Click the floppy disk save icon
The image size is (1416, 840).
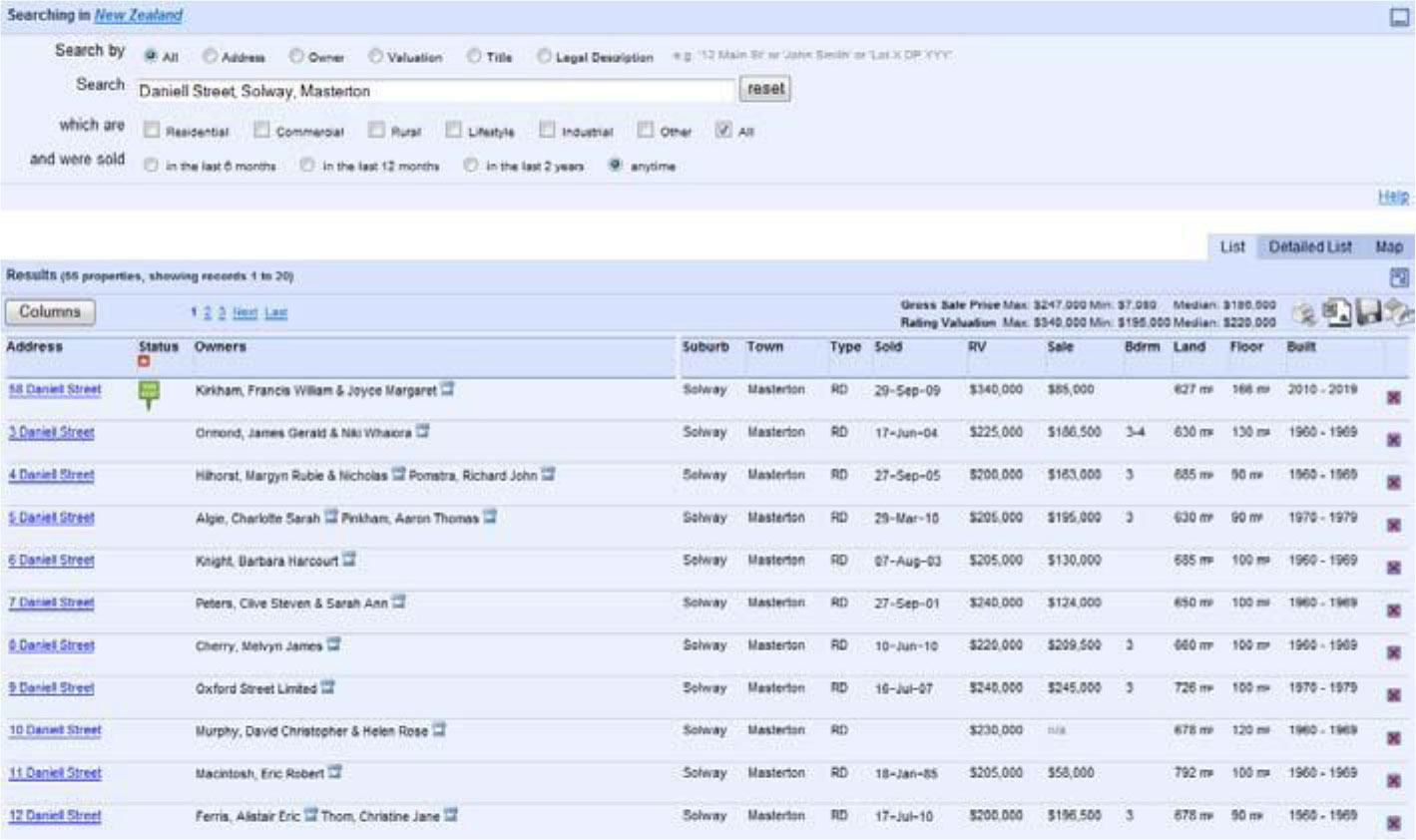point(1369,313)
